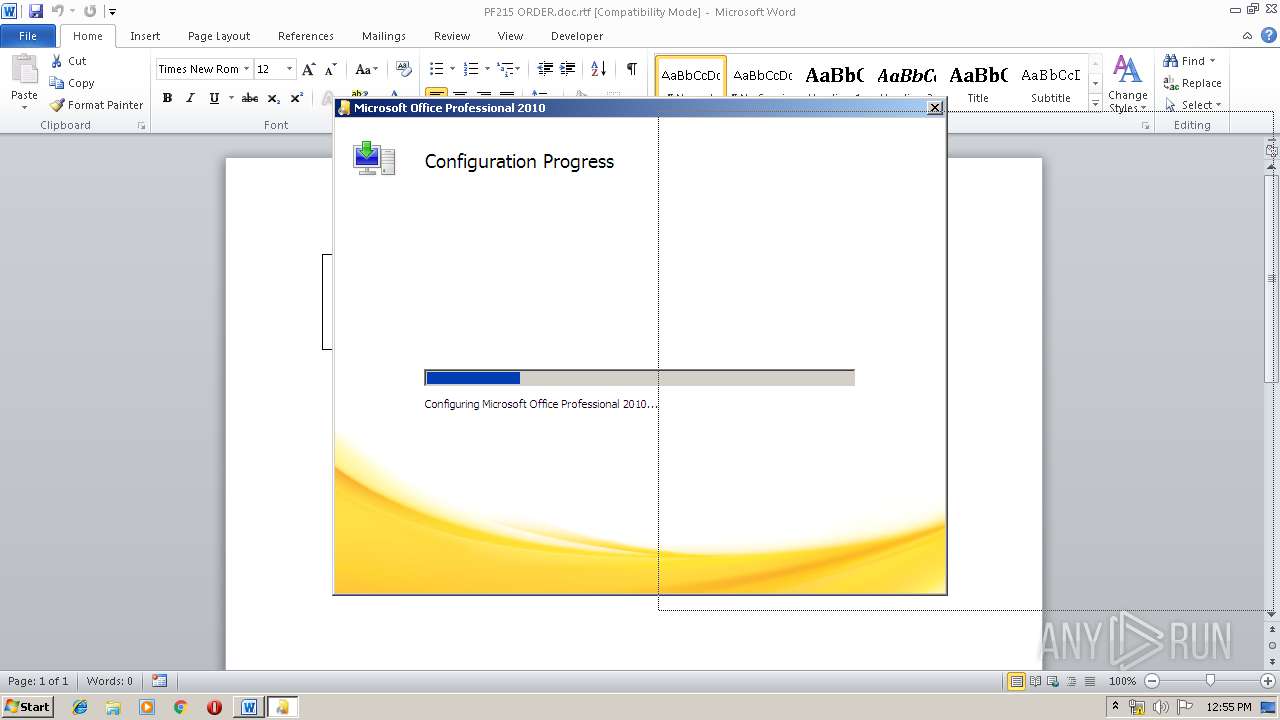This screenshot has height=720, width=1280.
Task: Click the clock showing 12:55 PM
Action: pos(1229,707)
